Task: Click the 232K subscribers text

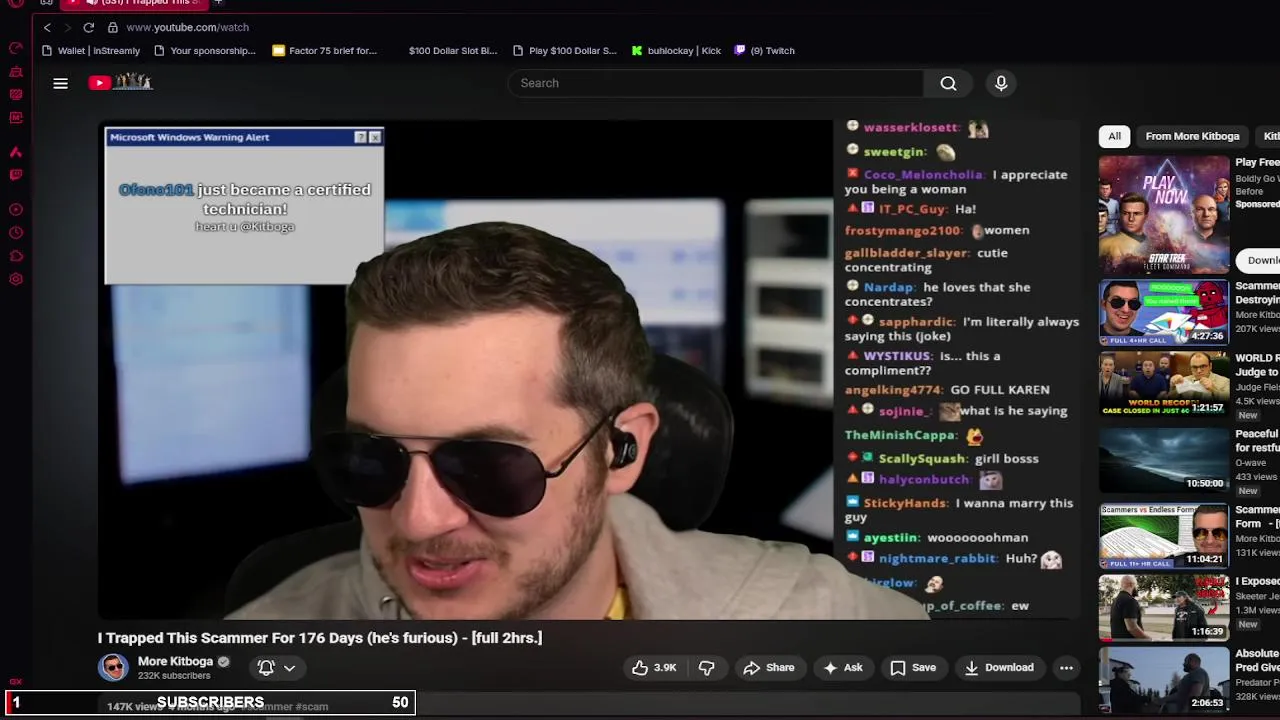Action: (174, 676)
